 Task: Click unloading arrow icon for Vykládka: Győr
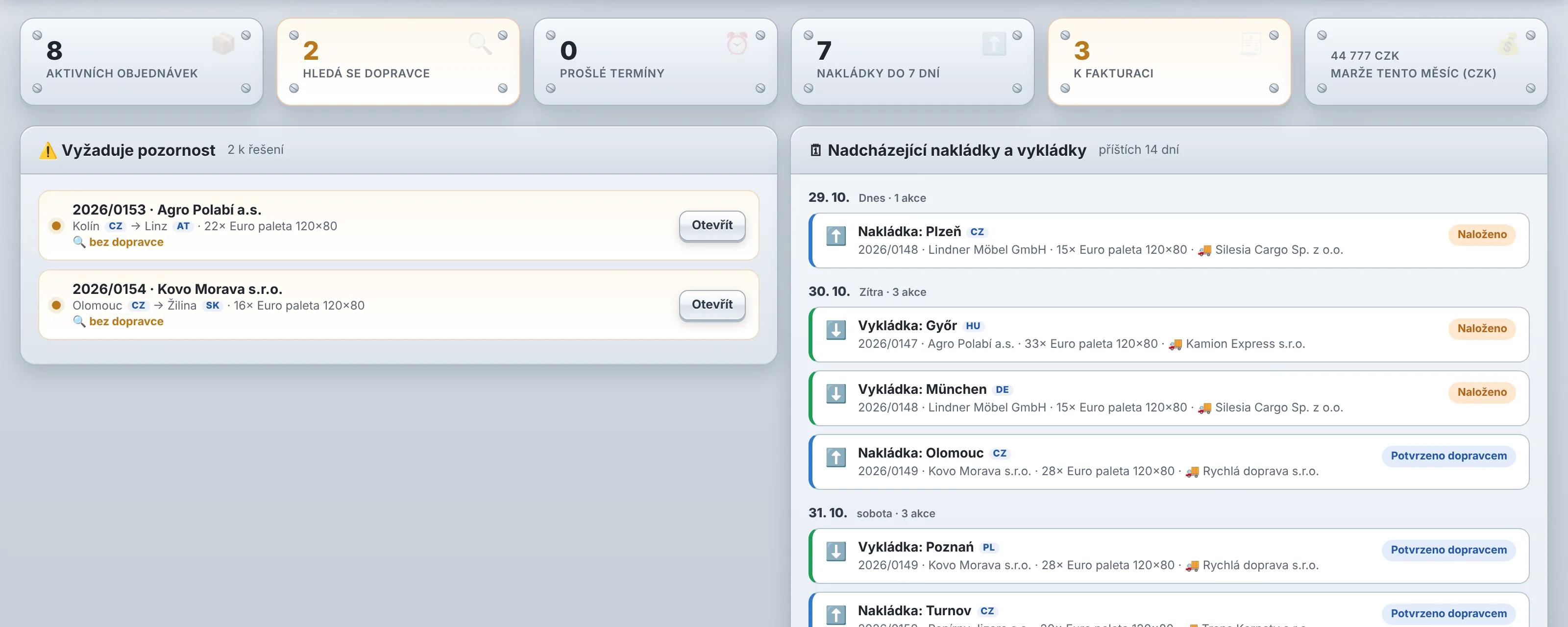pyautogui.click(x=836, y=330)
